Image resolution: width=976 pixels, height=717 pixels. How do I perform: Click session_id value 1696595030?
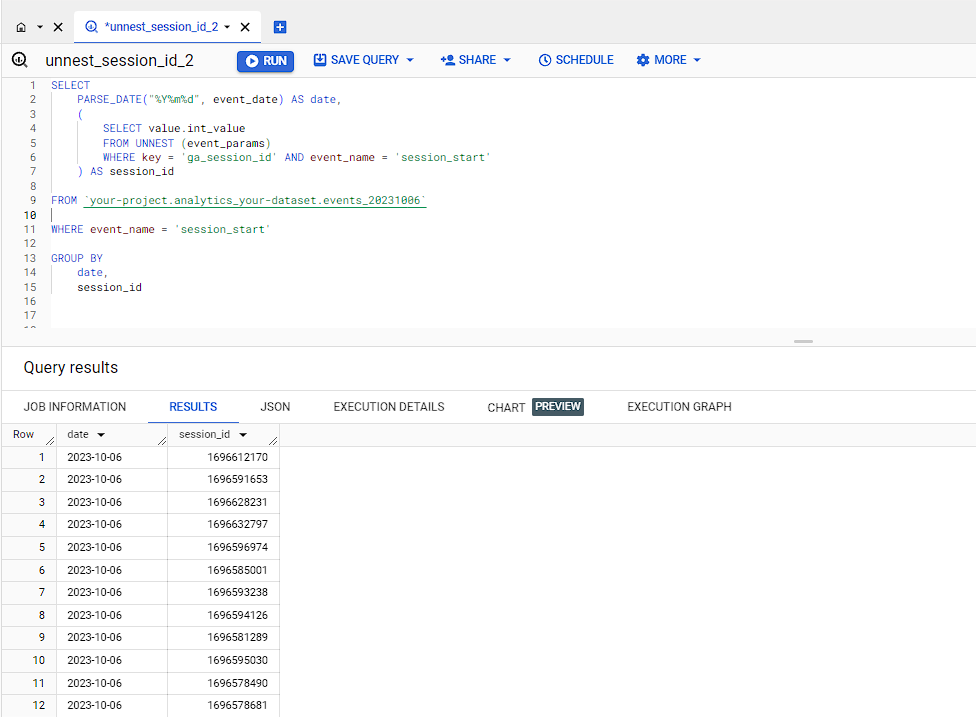click(237, 660)
